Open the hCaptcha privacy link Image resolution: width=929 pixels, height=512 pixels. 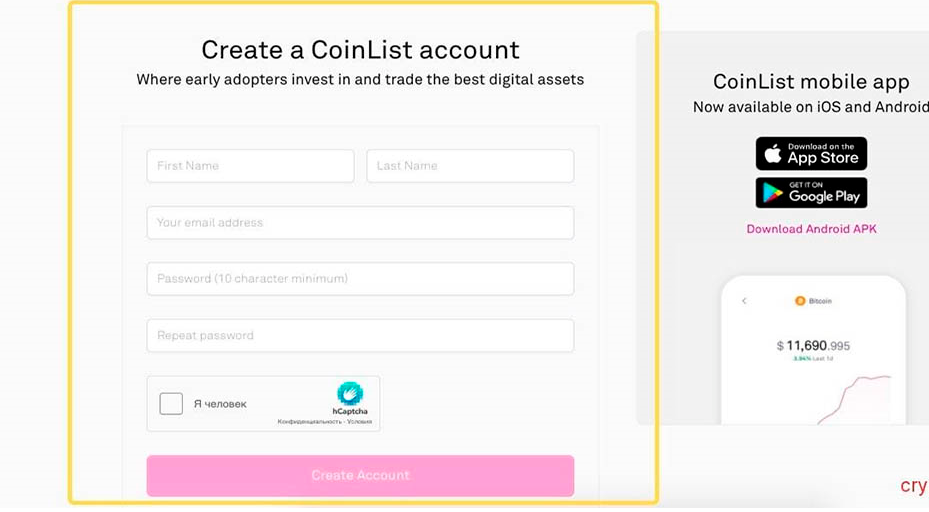pyautogui.click(x=310, y=422)
